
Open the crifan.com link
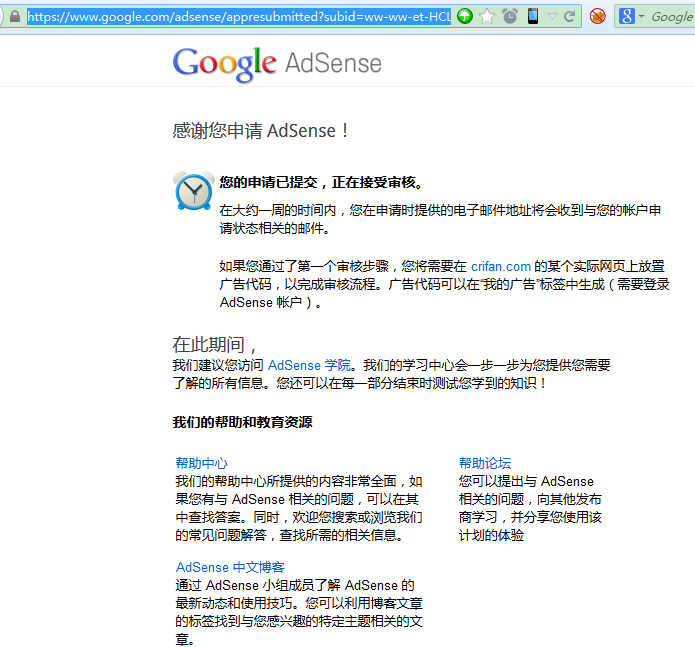(501, 266)
